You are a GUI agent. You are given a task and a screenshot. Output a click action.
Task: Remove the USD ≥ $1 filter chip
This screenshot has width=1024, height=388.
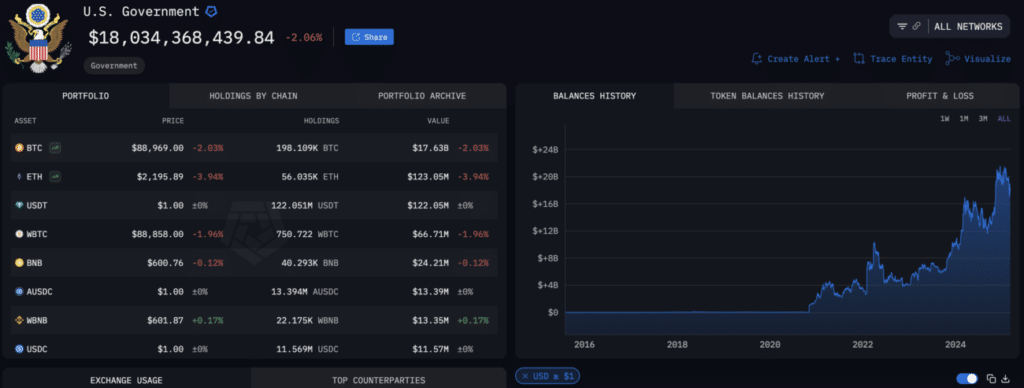(525, 376)
